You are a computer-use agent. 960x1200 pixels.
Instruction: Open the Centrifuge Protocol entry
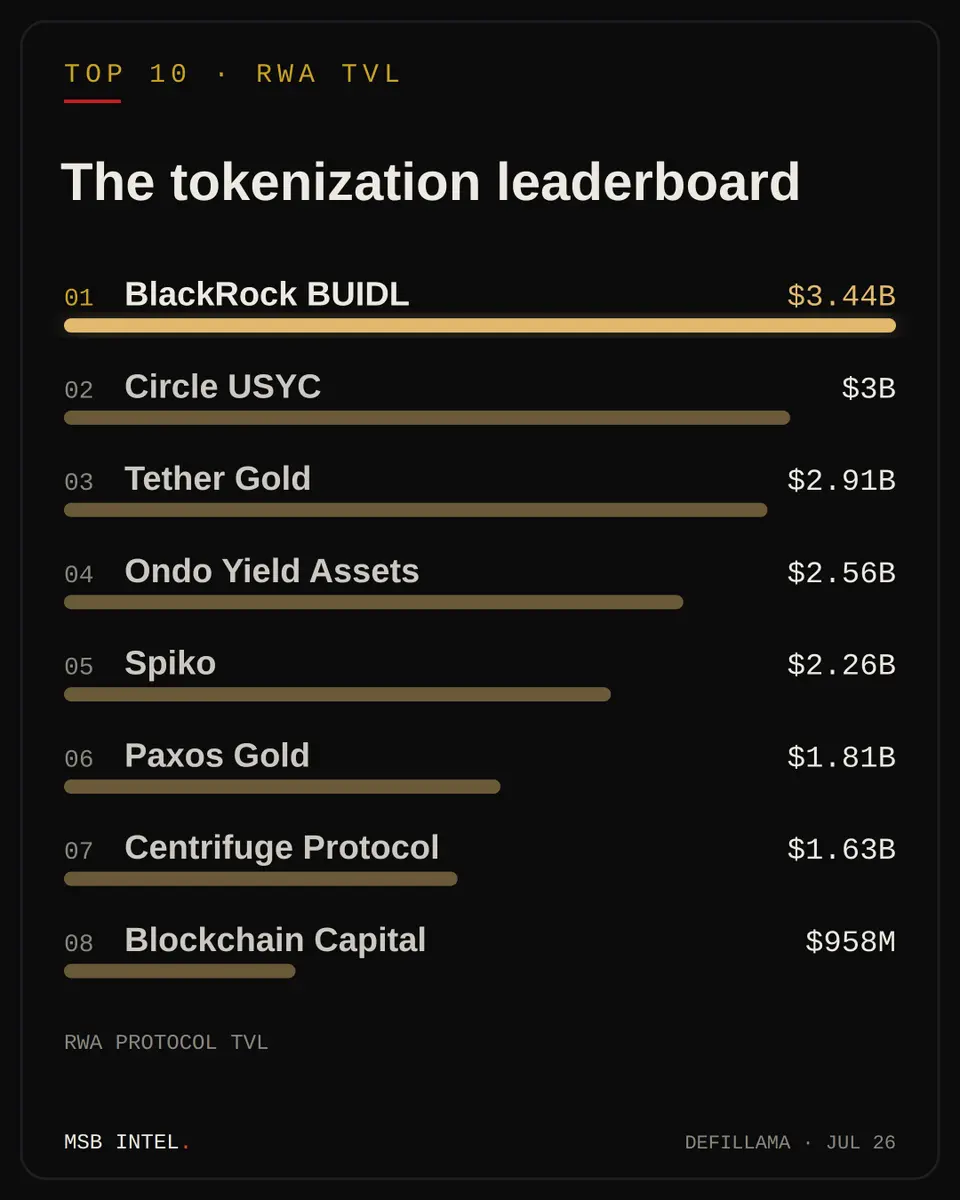(x=282, y=848)
